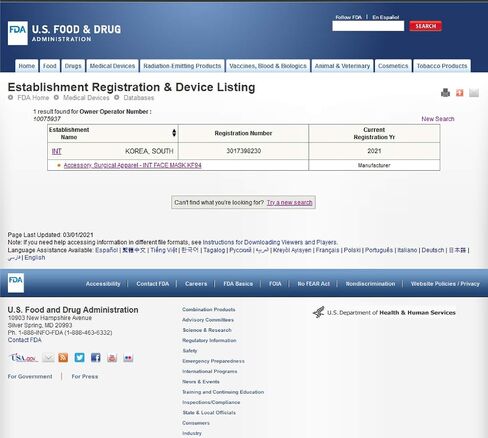The height and width of the screenshot is (438, 488).
Task: Click the USA.gov logo
Action: pos(23,358)
